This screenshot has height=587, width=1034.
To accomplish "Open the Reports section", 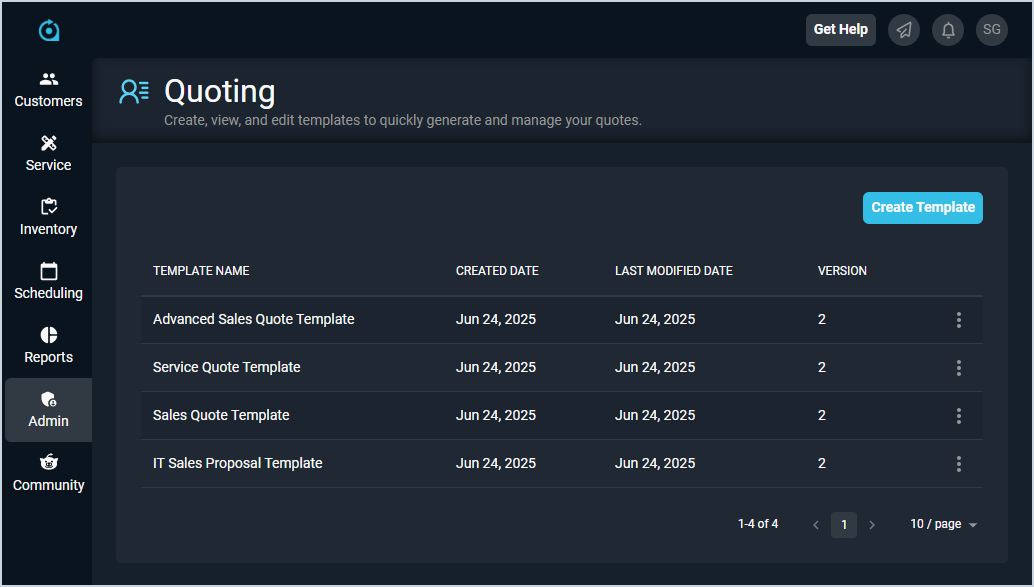I will pos(48,346).
